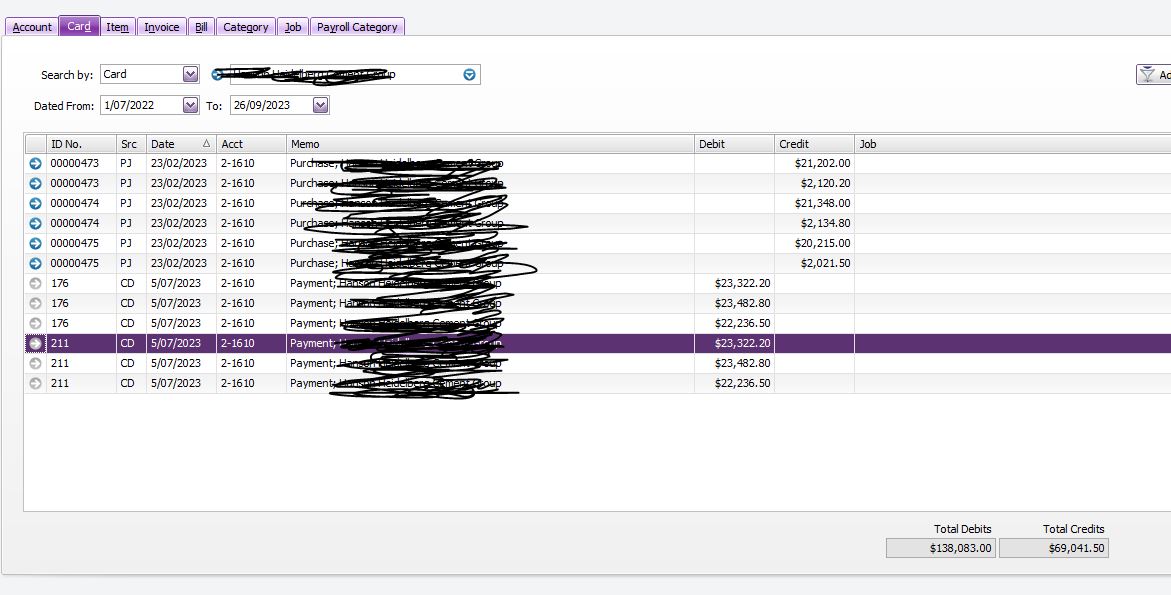Click grey arrow on ID 176 $23,322.20 row
This screenshot has width=1171, height=595.
[x=35, y=284]
